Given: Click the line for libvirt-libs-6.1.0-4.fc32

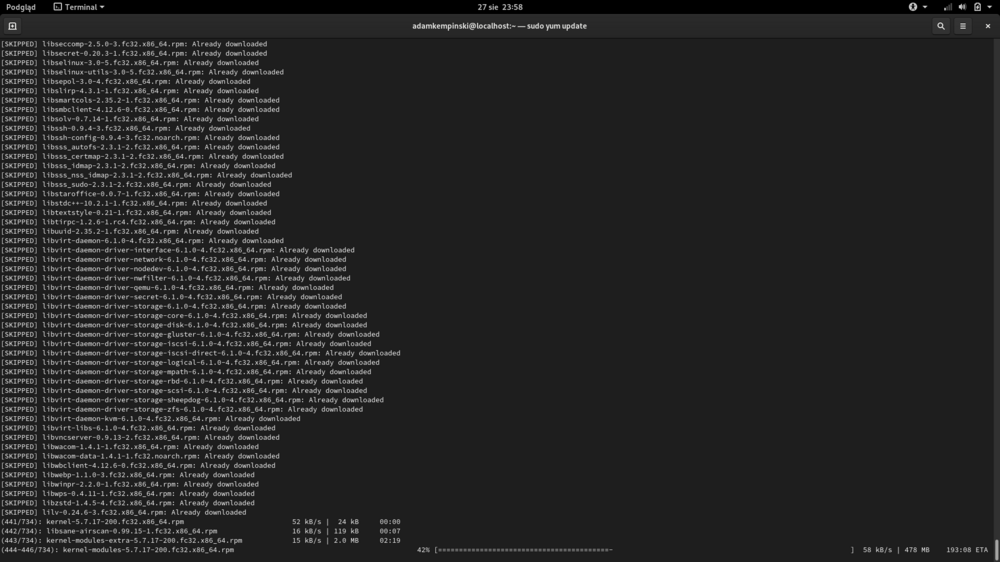Looking at the screenshot, I should [138, 428].
